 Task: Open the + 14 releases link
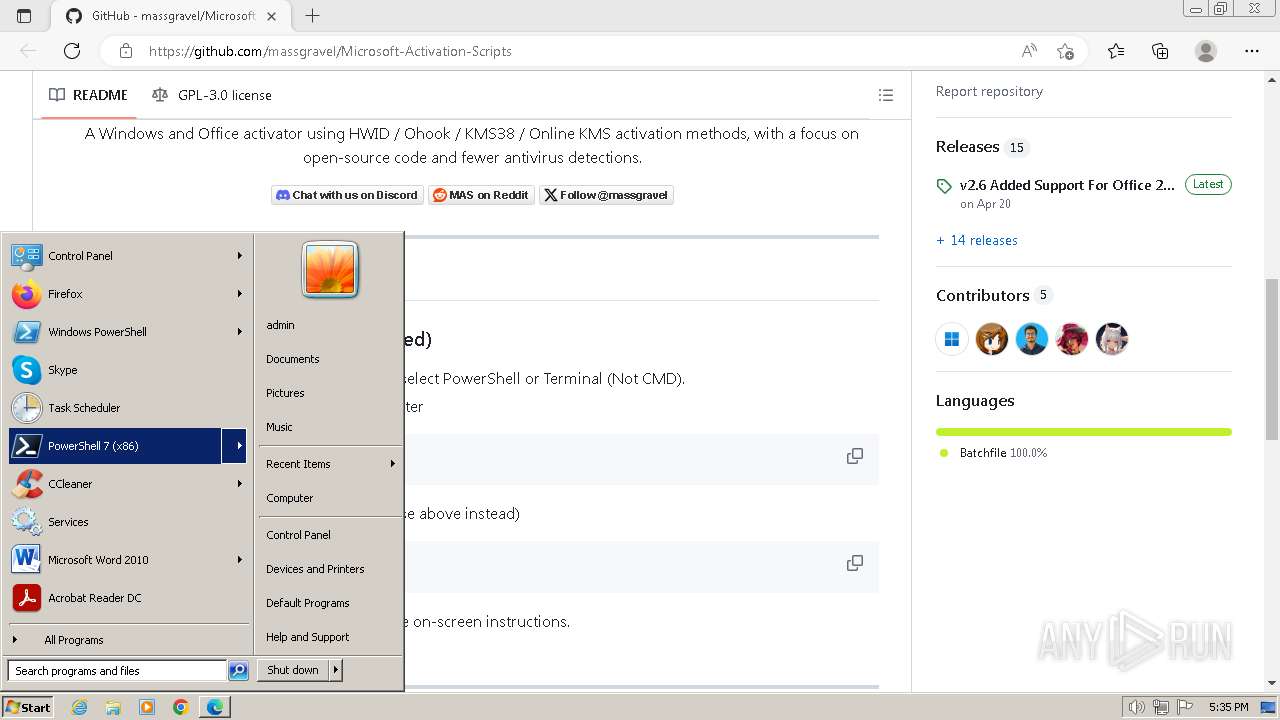[x=977, y=240]
